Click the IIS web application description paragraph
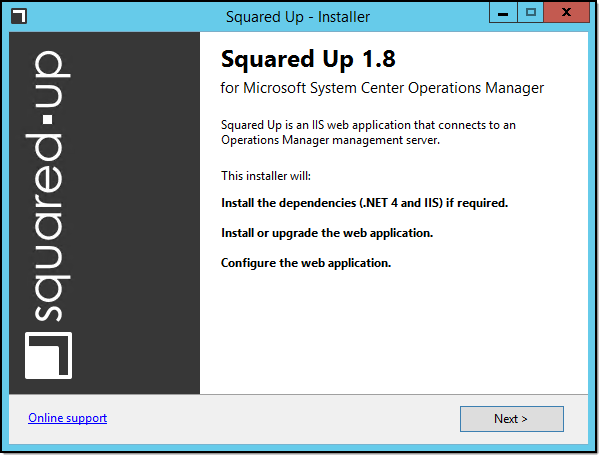Viewport: 602px width, 458px height. click(x=368, y=132)
